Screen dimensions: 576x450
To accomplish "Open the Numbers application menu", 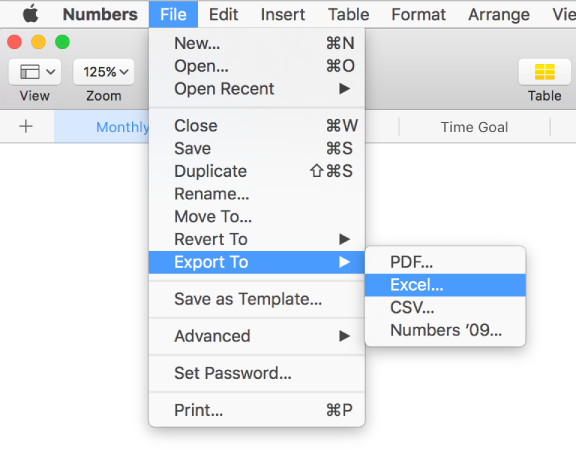I will [x=100, y=14].
